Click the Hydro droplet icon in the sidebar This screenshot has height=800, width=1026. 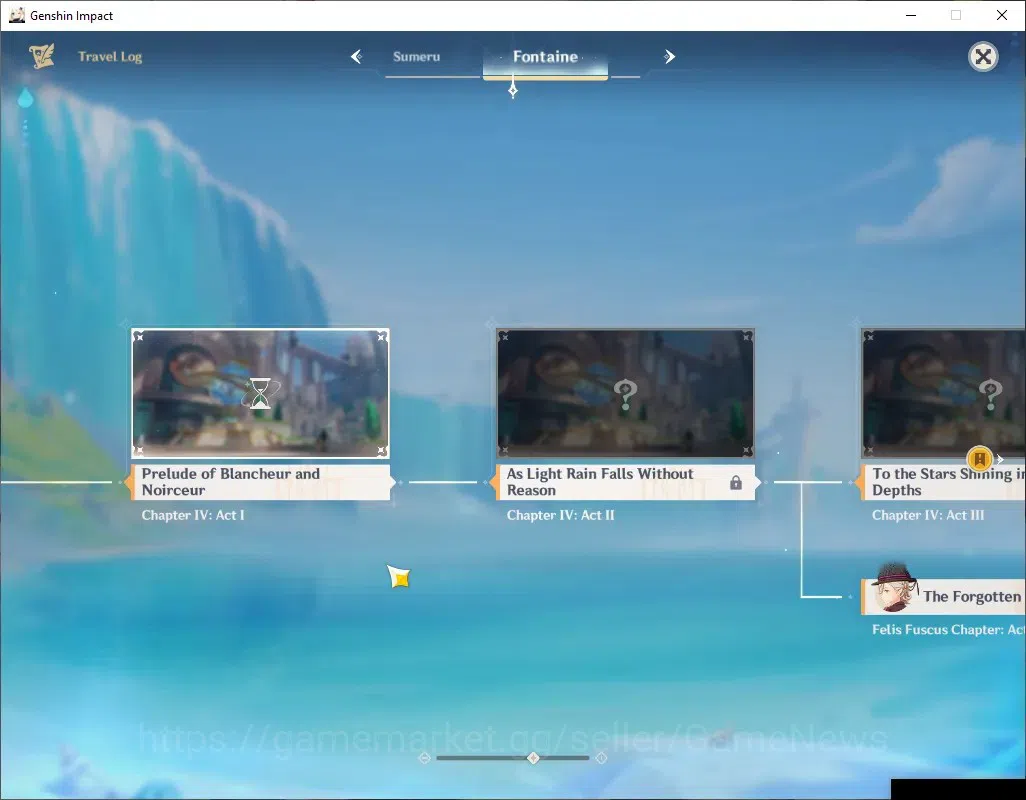click(25, 97)
